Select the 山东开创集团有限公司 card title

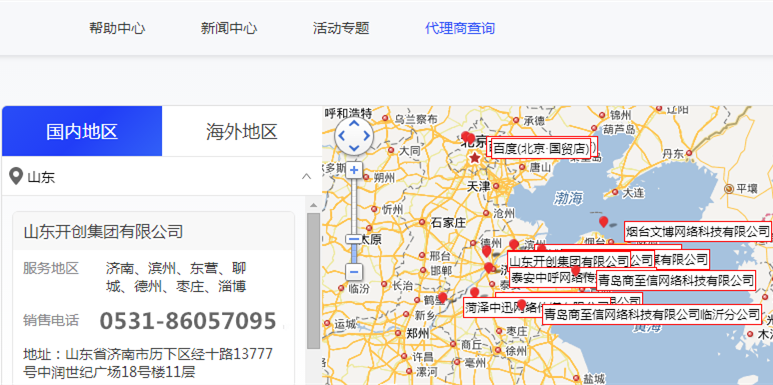click(103, 231)
